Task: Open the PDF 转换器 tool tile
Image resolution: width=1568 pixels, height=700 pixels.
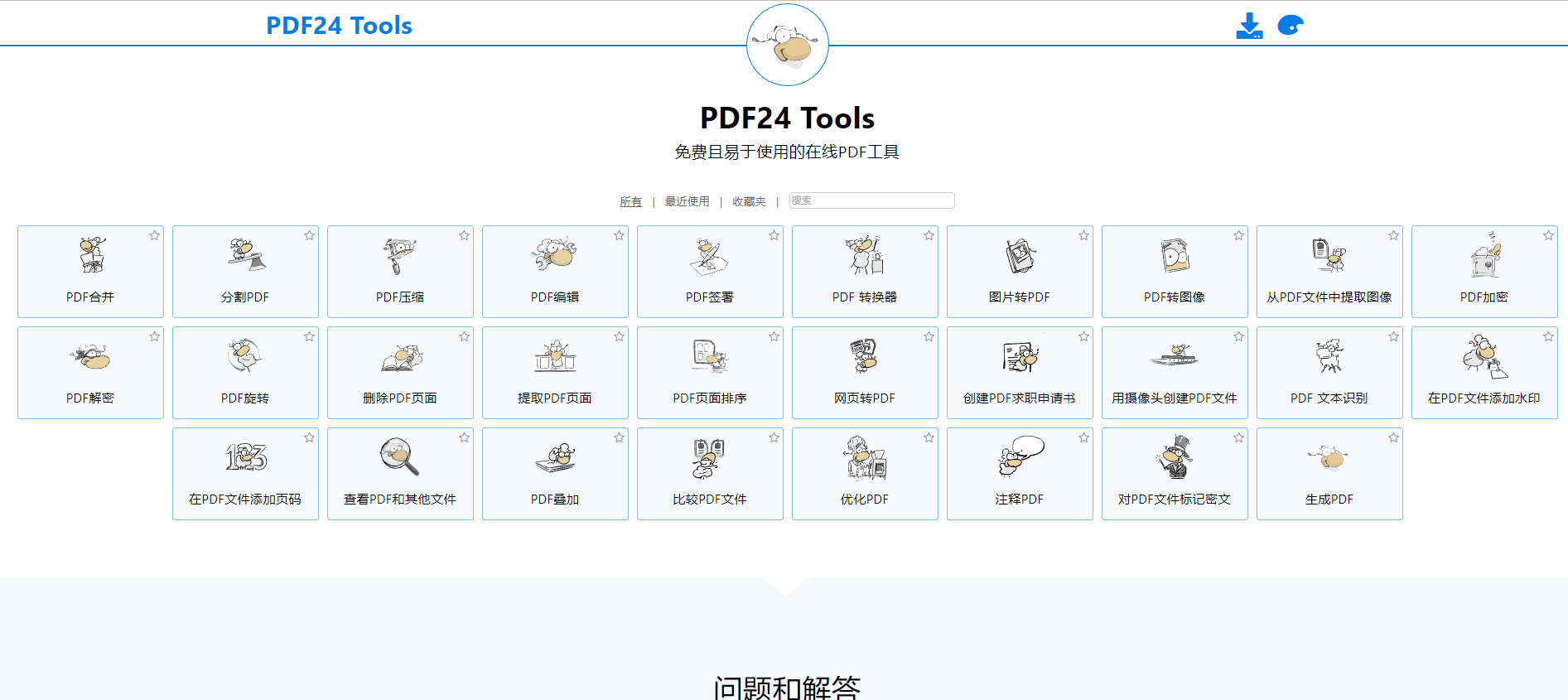Action: pyautogui.click(x=865, y=272)
